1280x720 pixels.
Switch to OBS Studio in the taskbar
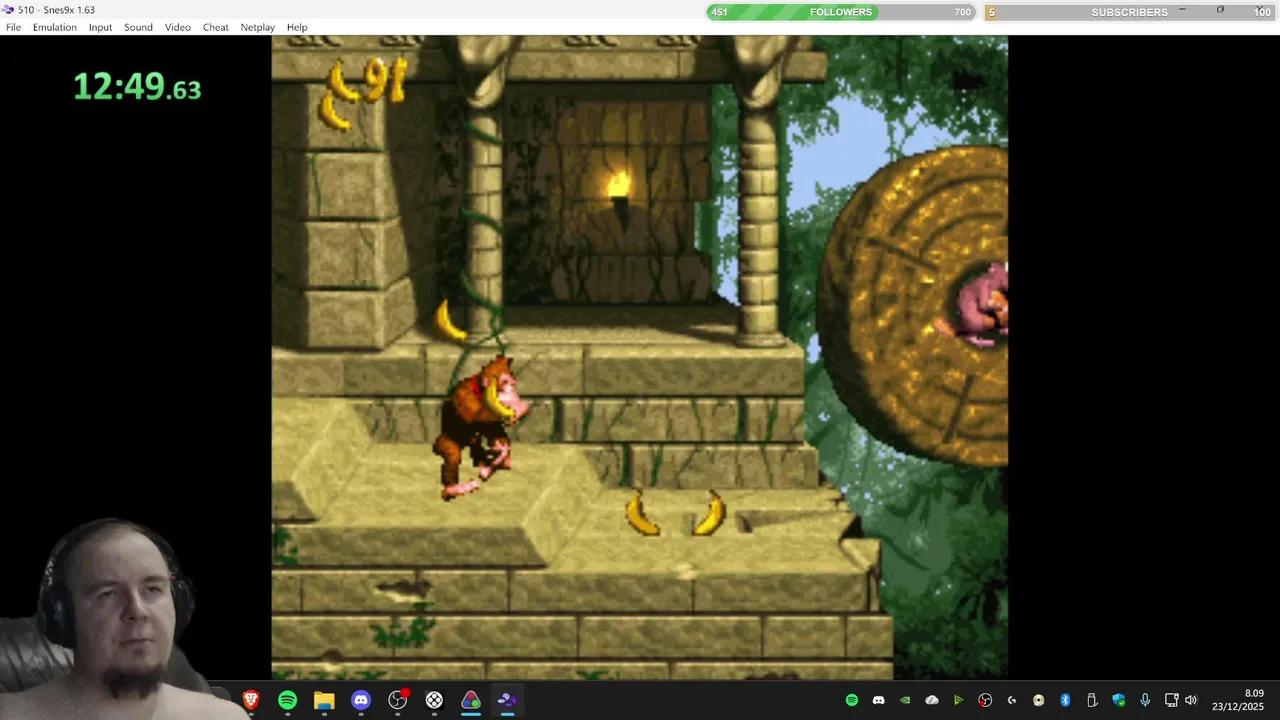pyautogui.click(x=398, y=700)
